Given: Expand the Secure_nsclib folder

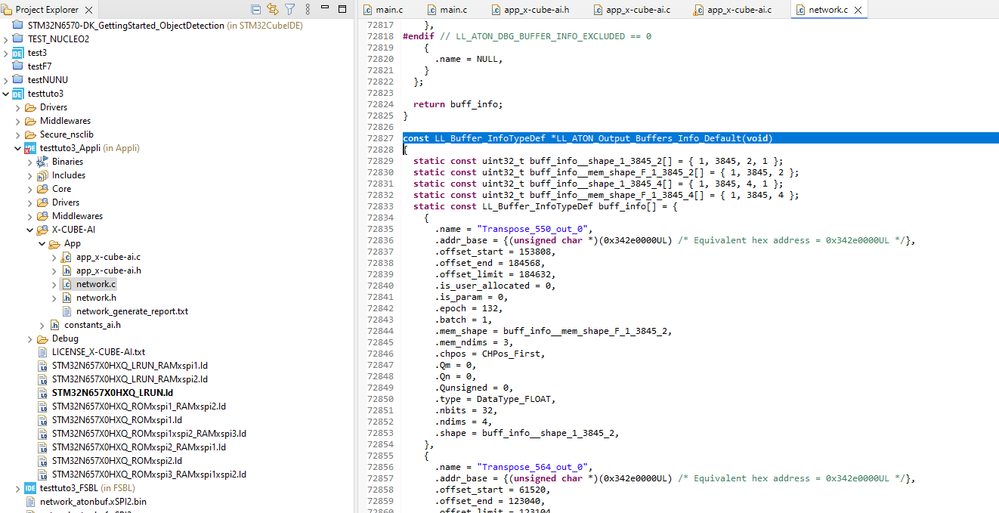Looking at the screenshot, I should 18,134.
